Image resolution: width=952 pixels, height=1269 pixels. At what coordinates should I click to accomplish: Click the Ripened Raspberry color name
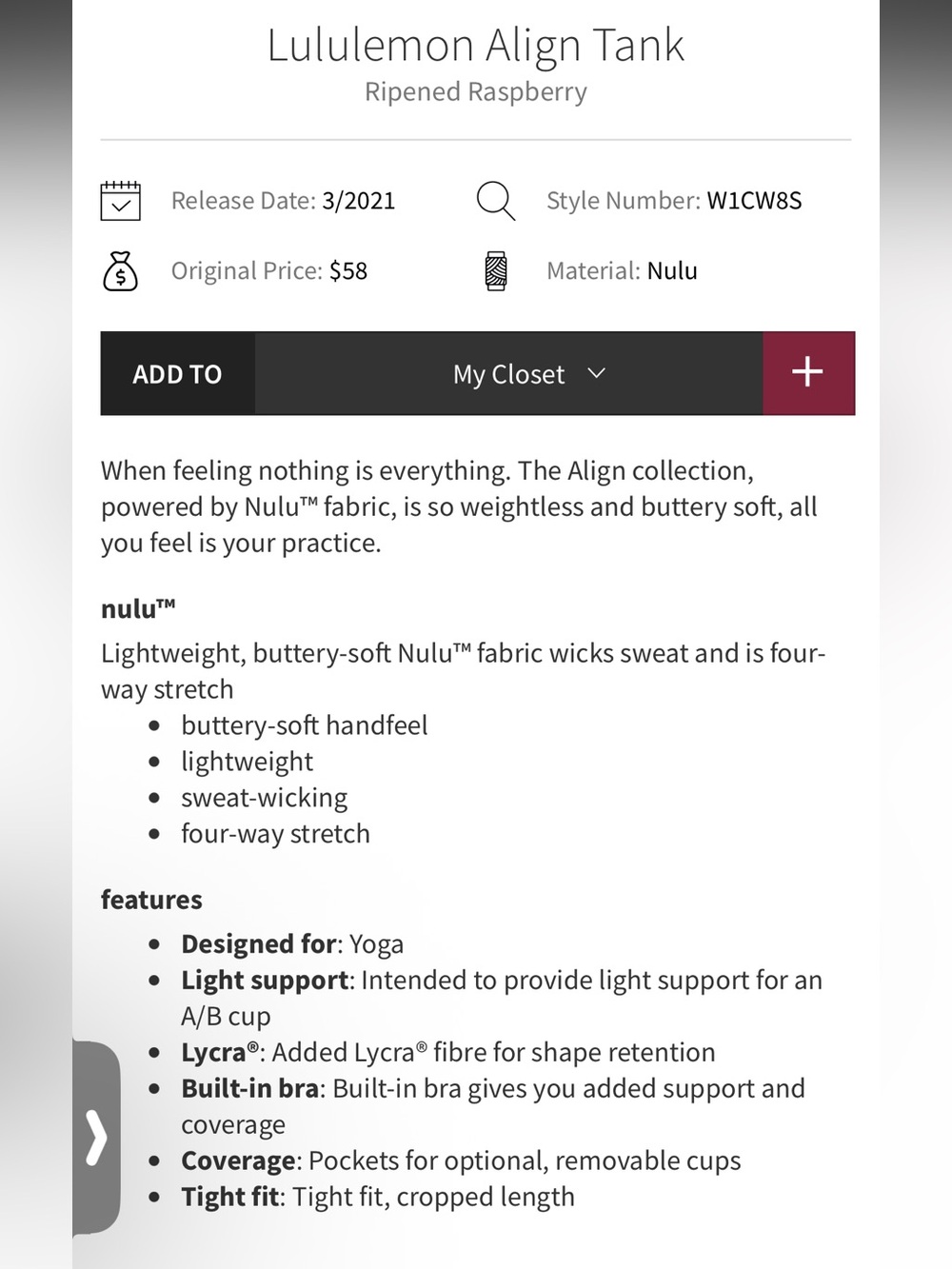coord(475,92)
